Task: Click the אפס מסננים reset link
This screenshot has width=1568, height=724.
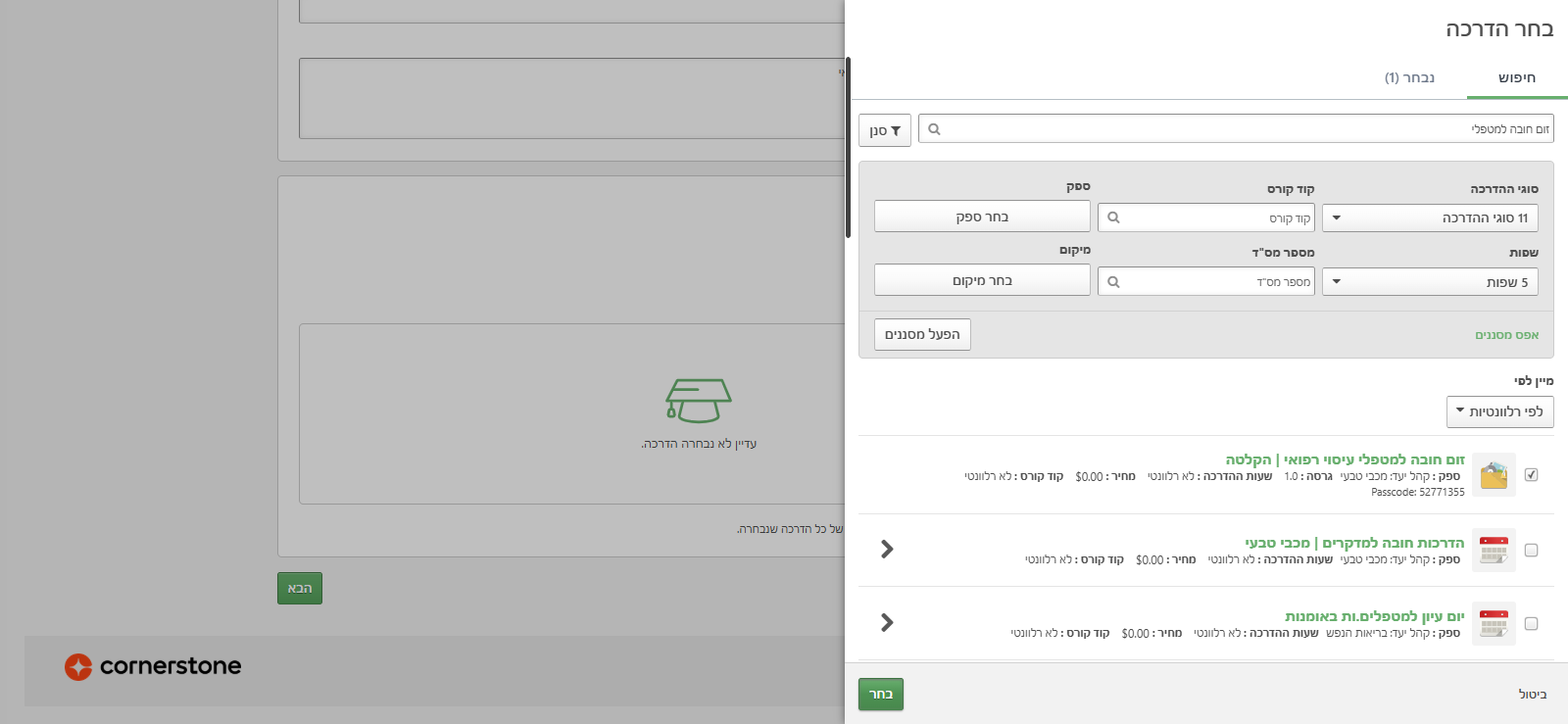Action: coord(1506,335)
